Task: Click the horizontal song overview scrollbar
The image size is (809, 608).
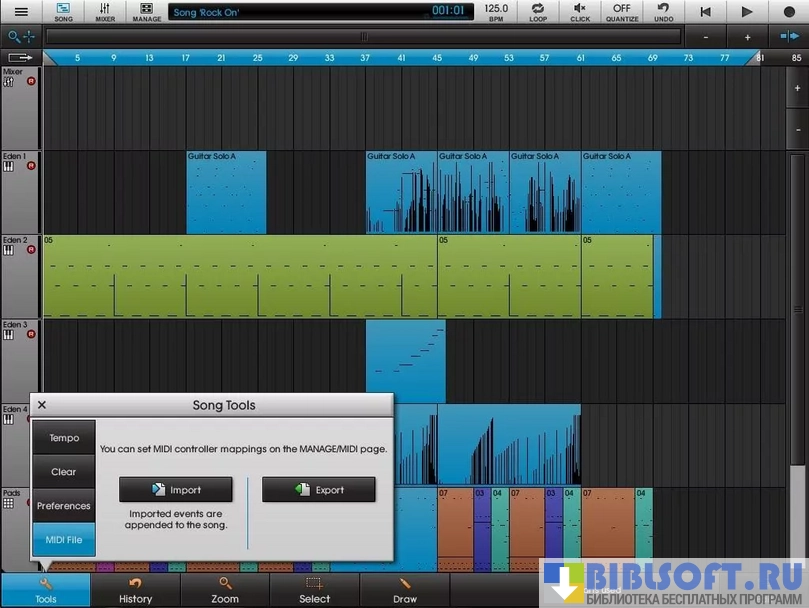Action: tap(363, 37)
